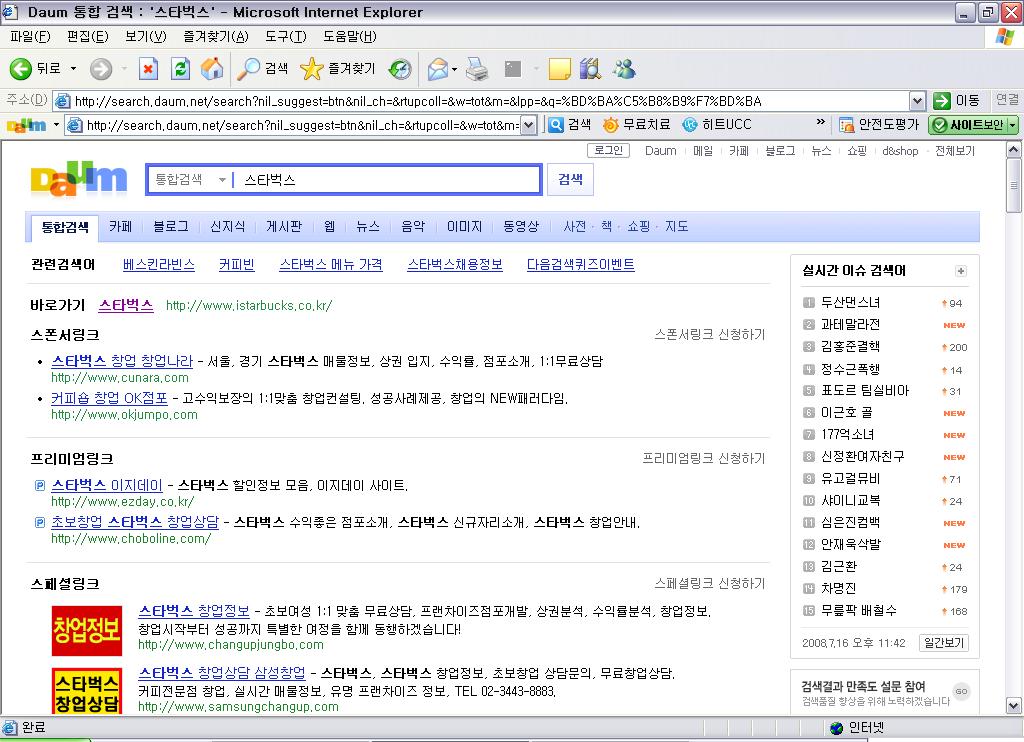Image resolution: width=1024 pixels, height=742 pixels.
Task: Click the large Daum logo on page
Action: point(79,179)
